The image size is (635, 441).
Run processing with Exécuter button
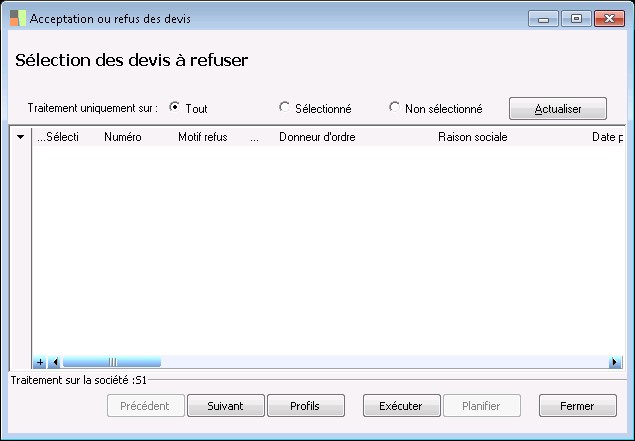click(401, 406)
